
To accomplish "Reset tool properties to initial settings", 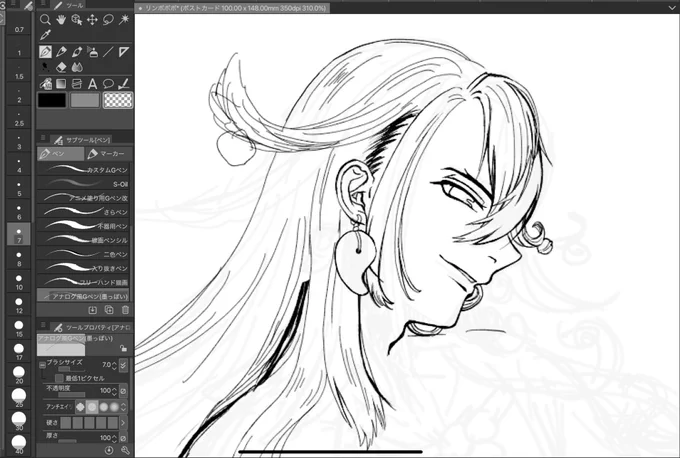I will 109,451.
